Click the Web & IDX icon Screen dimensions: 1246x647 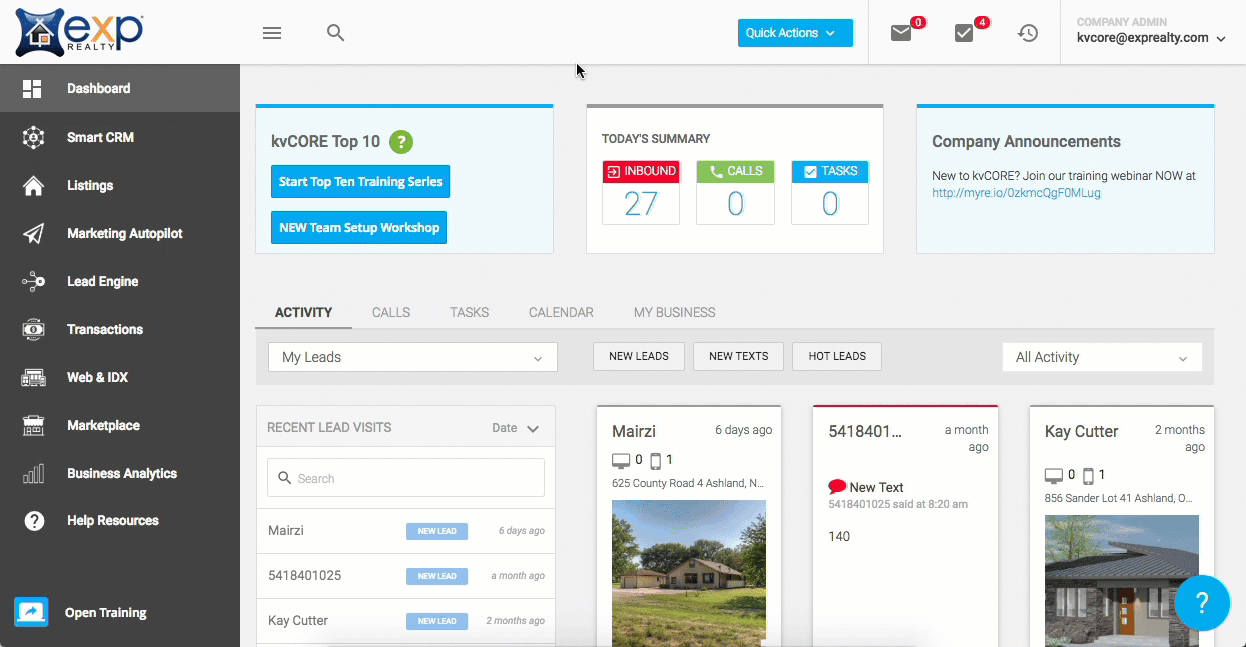(33, 378)
